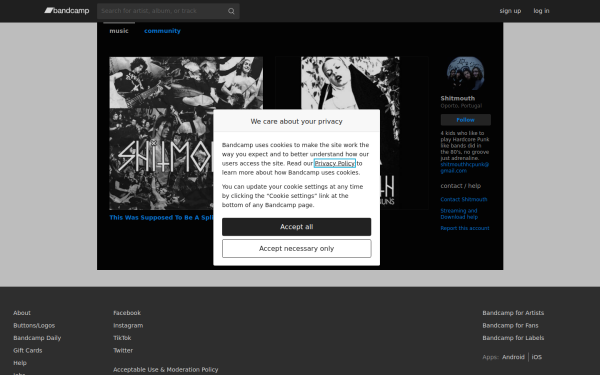
Task: Click the shitmouthhcpunk email link
Action: [465, 168]
